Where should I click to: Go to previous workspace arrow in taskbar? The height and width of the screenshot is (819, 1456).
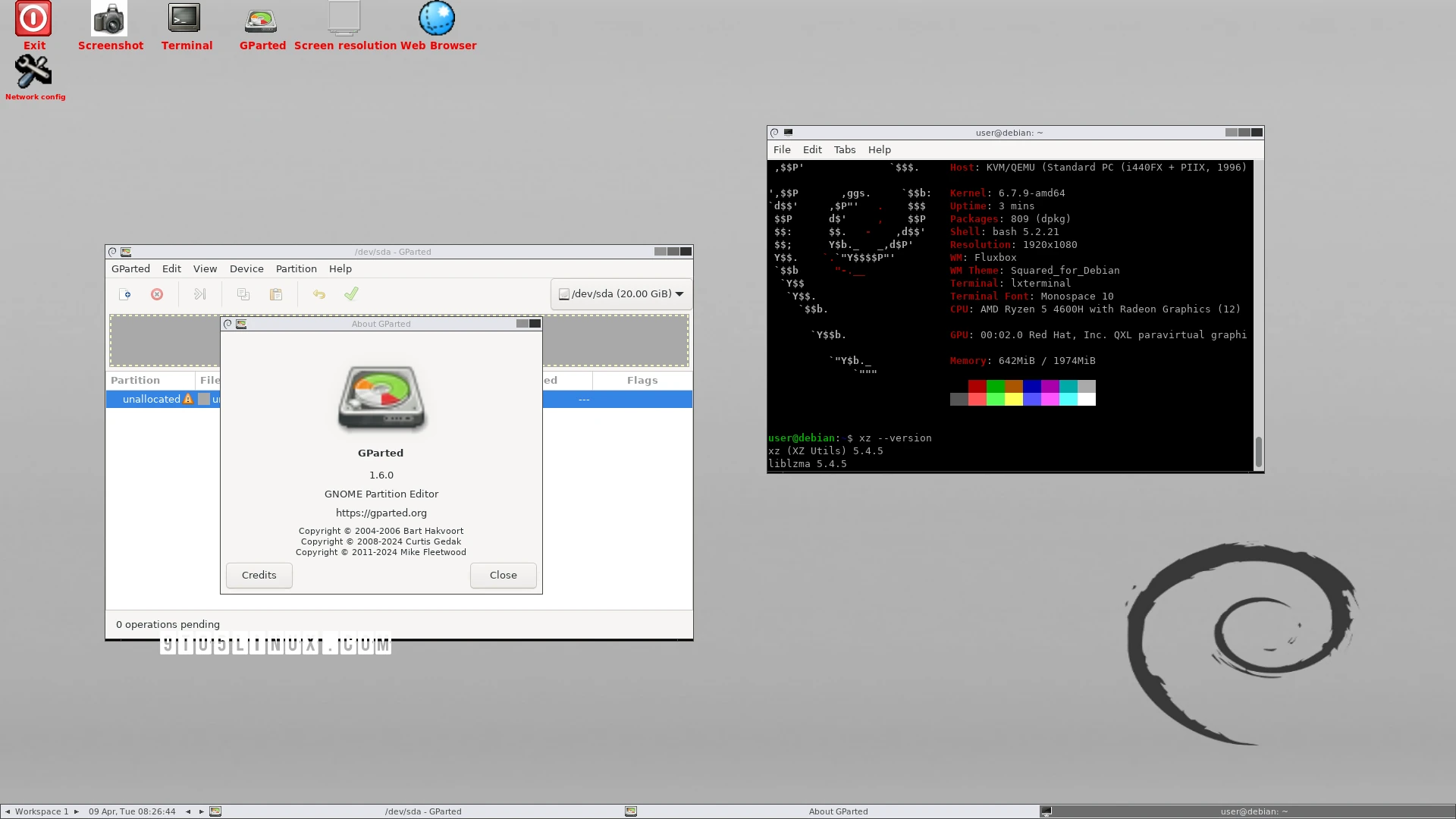(x=8, y=811)
